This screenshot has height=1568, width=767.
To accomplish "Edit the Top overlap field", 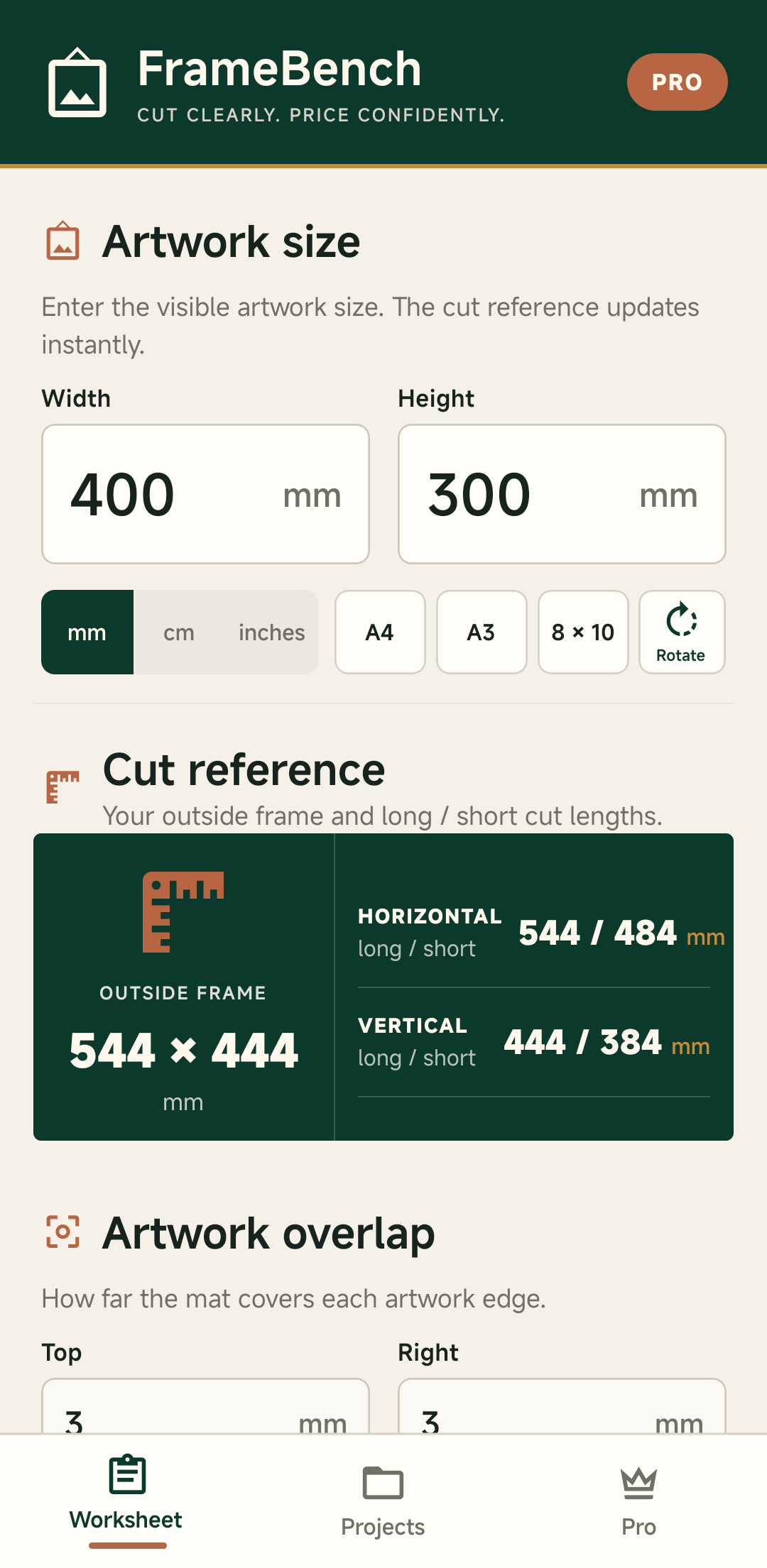I will [205, 1406].
